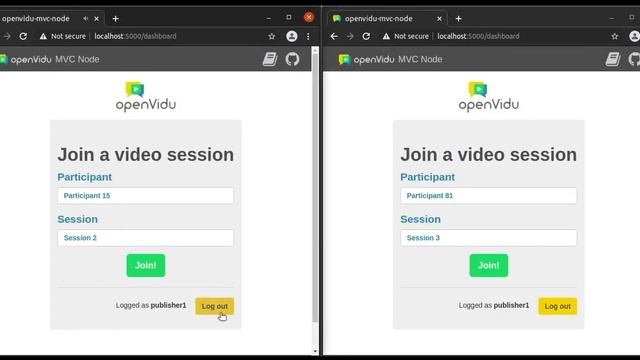Focus the Session 2 input field

pos(146,238)
